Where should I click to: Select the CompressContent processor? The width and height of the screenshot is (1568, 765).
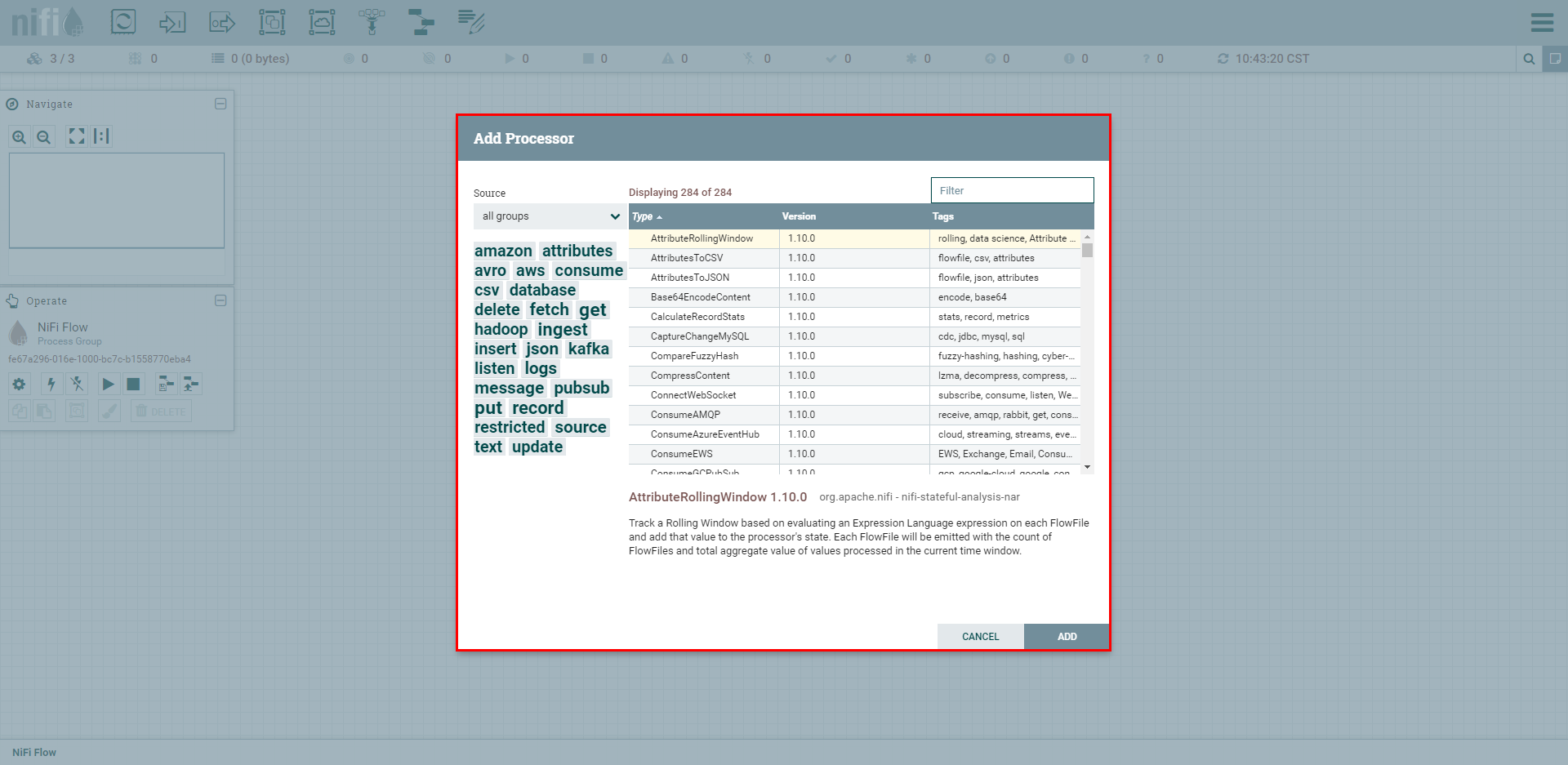coord(854,376)
